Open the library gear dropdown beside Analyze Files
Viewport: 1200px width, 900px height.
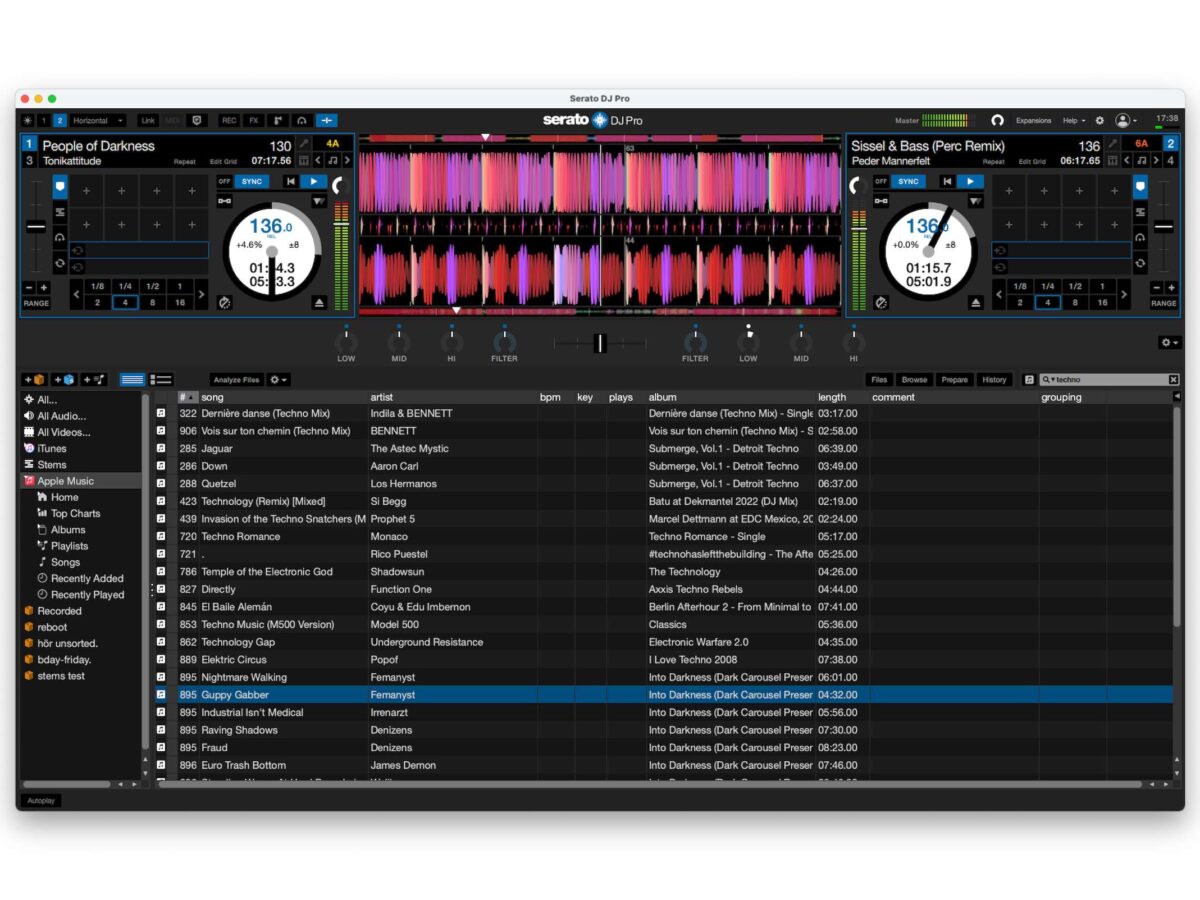[278, 380]
